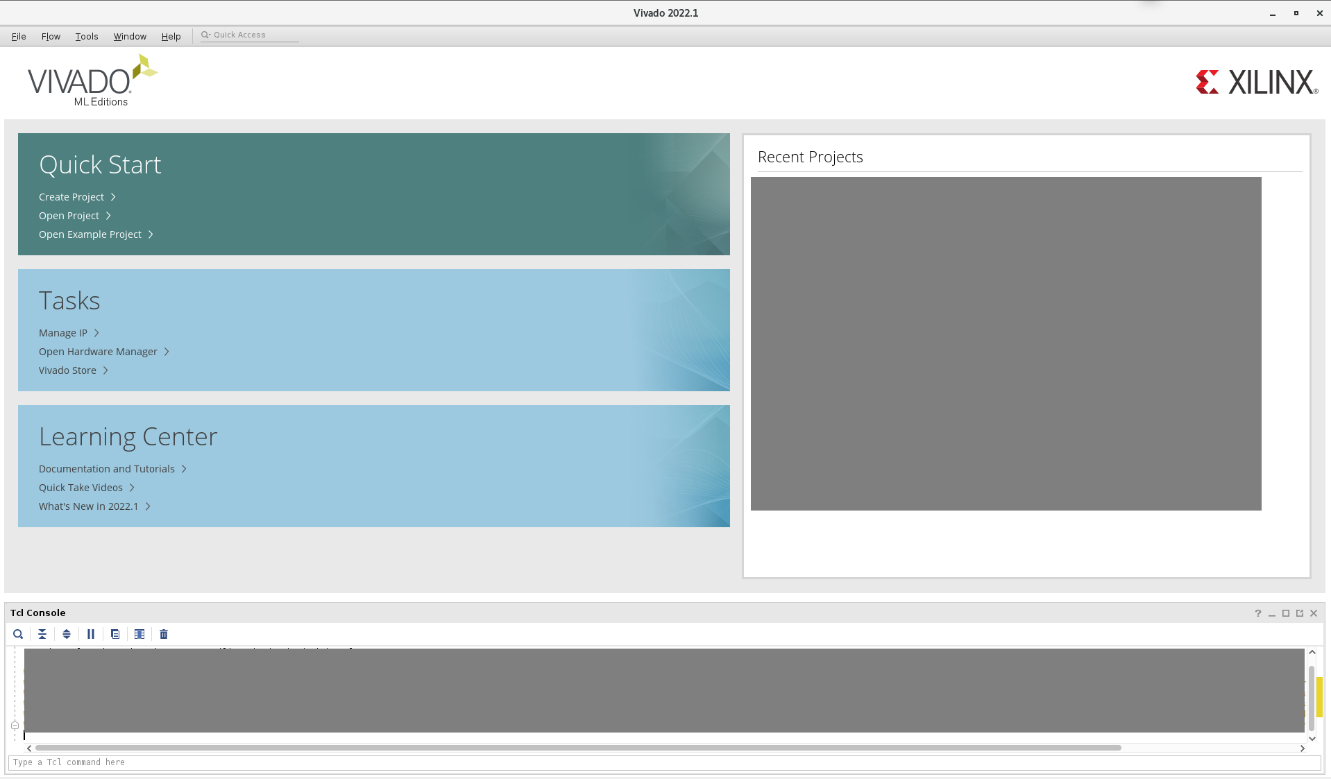Viewport: 1331px width, 779px height.
Task: Click the Tcl command input field
Action: tap(665, 762)
